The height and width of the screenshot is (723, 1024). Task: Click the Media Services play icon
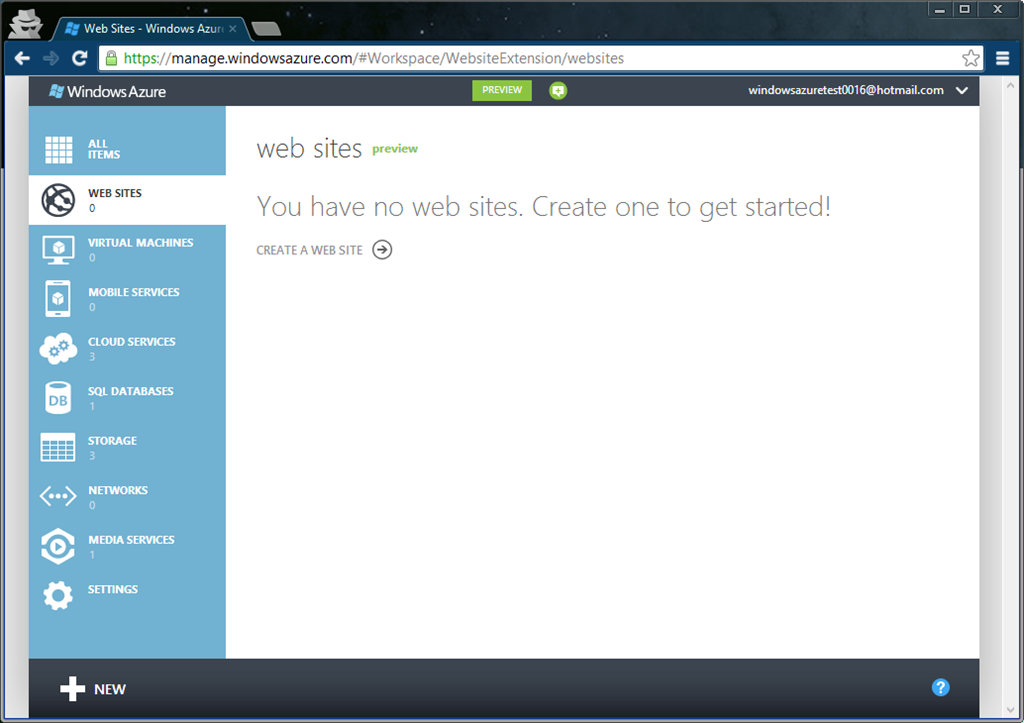tap(58, 547)
